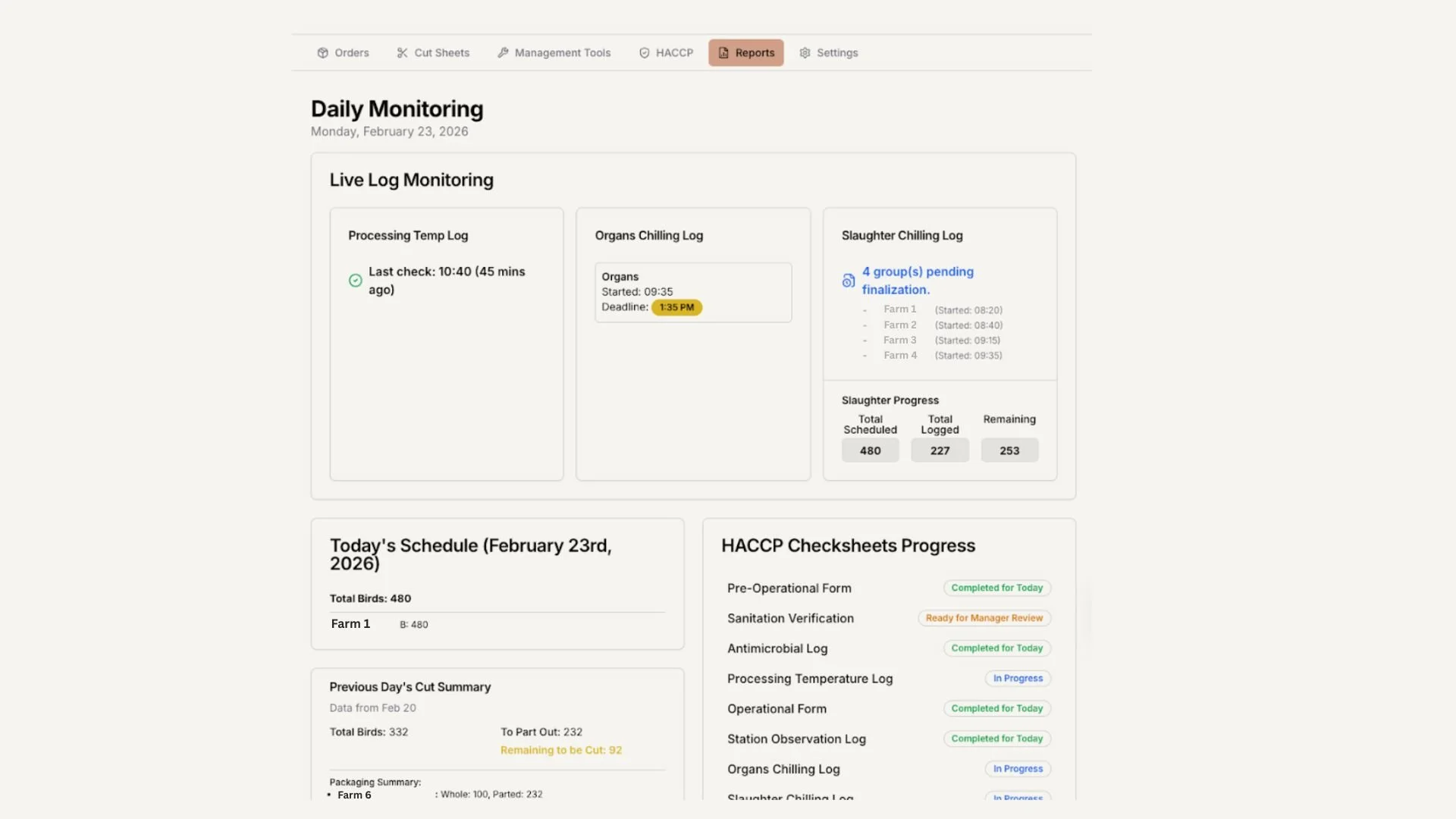The image size is (1456, 819).
Task: Open the Station Observation Log checksheet
Action: (x=796, y=739)
